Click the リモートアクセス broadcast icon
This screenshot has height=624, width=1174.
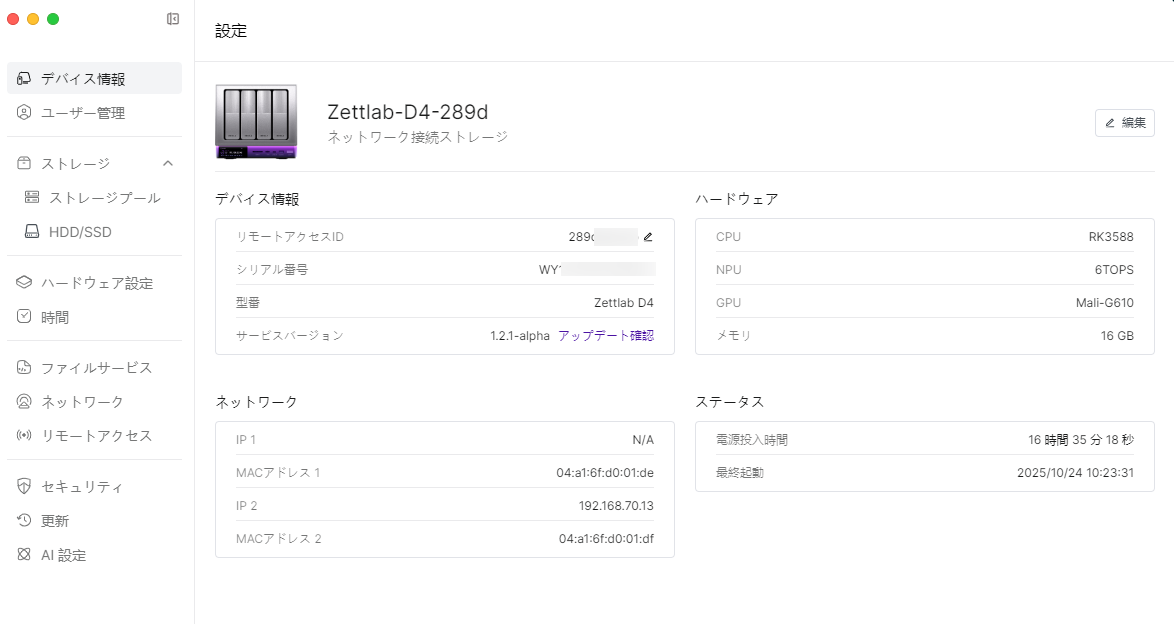tap(25, 436)
